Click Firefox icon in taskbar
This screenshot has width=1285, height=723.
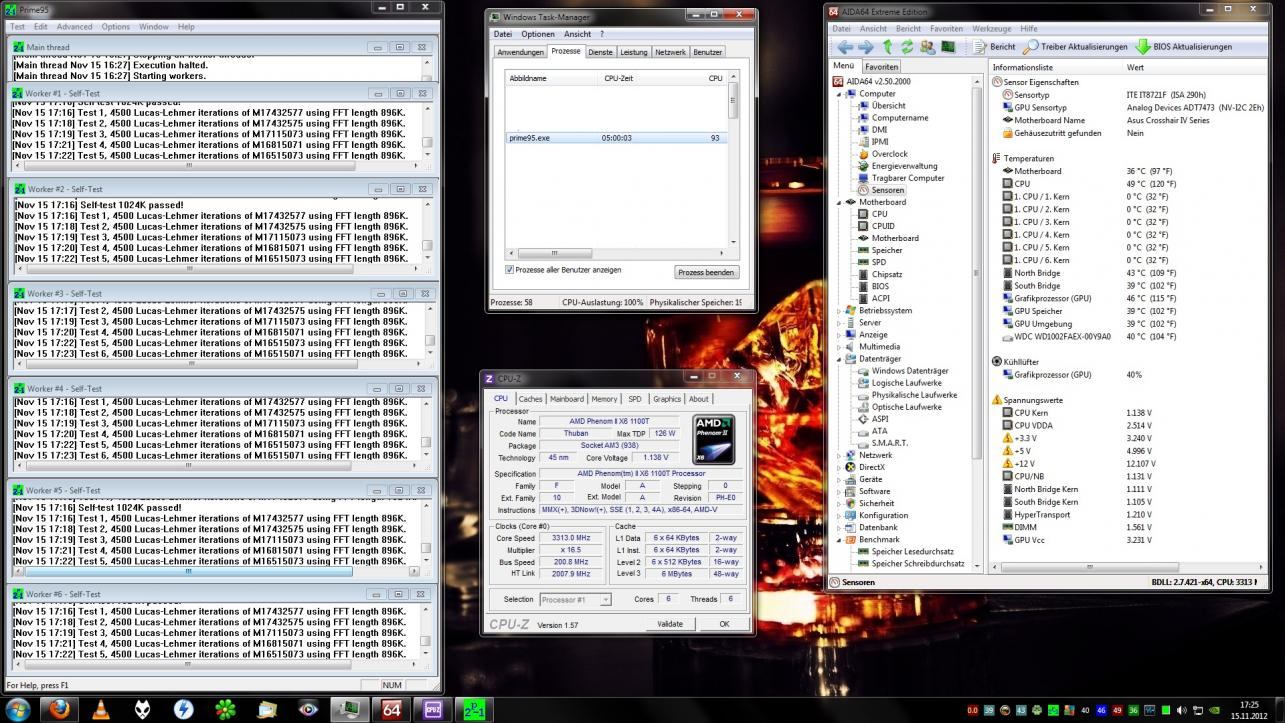pyautogui.click(x=59, y=709)
